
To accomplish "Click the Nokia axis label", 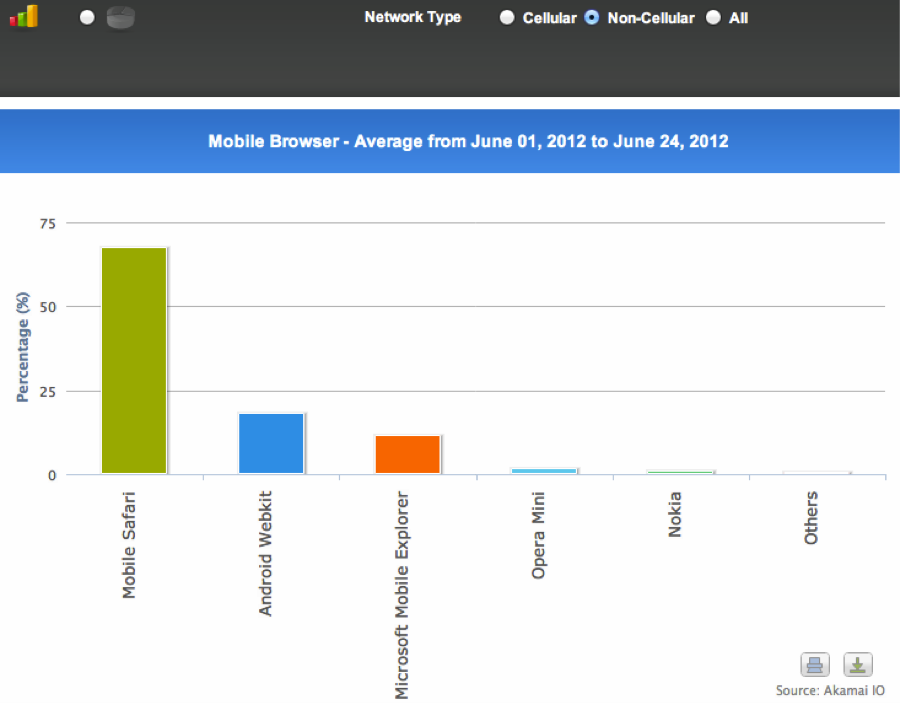I will [674, 514].
